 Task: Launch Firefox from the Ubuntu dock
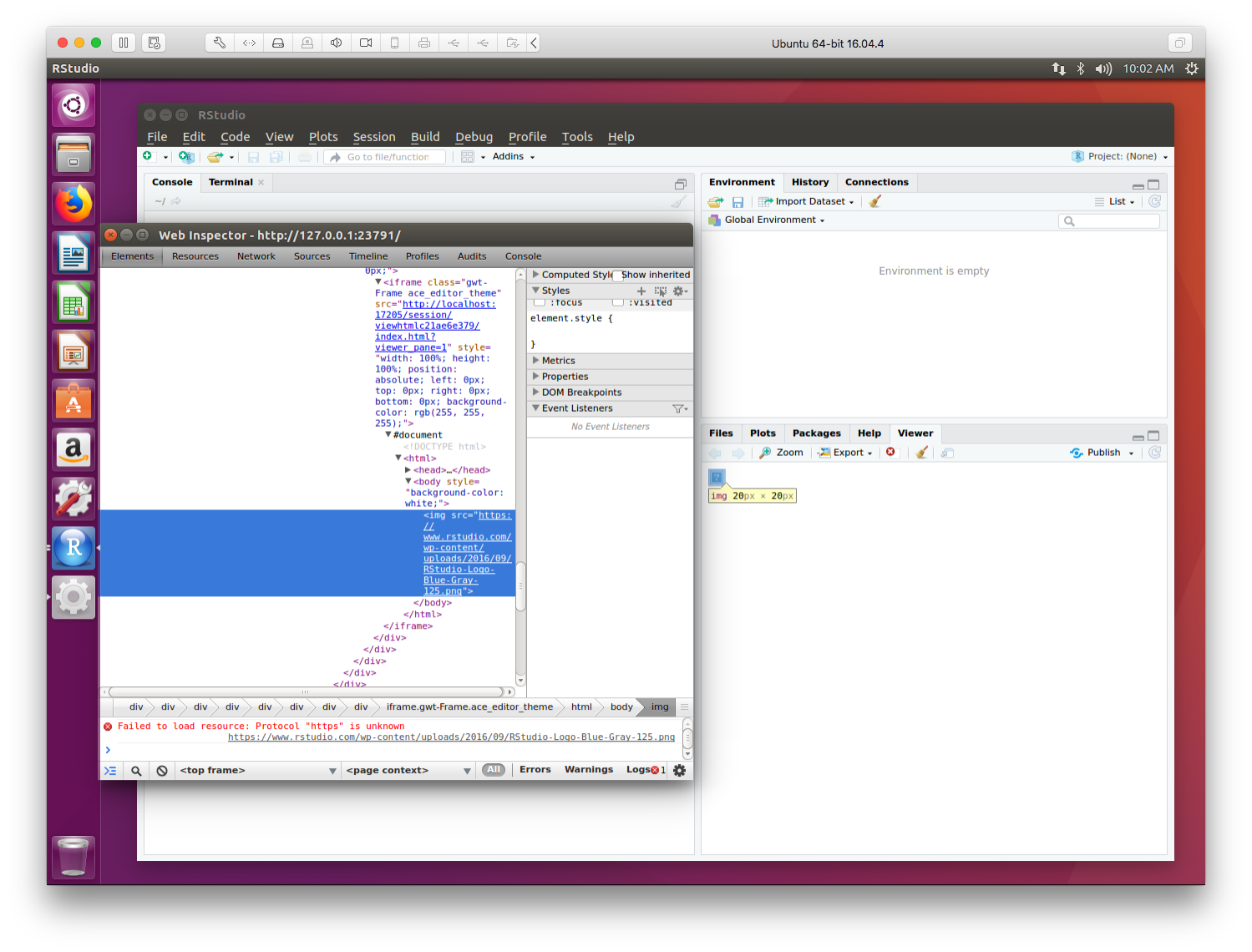click(x=73, y=203)
